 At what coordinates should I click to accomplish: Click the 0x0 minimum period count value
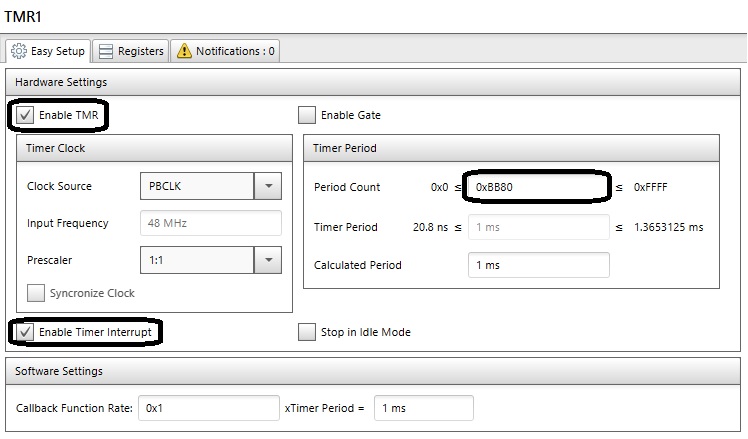coord(439,187)
